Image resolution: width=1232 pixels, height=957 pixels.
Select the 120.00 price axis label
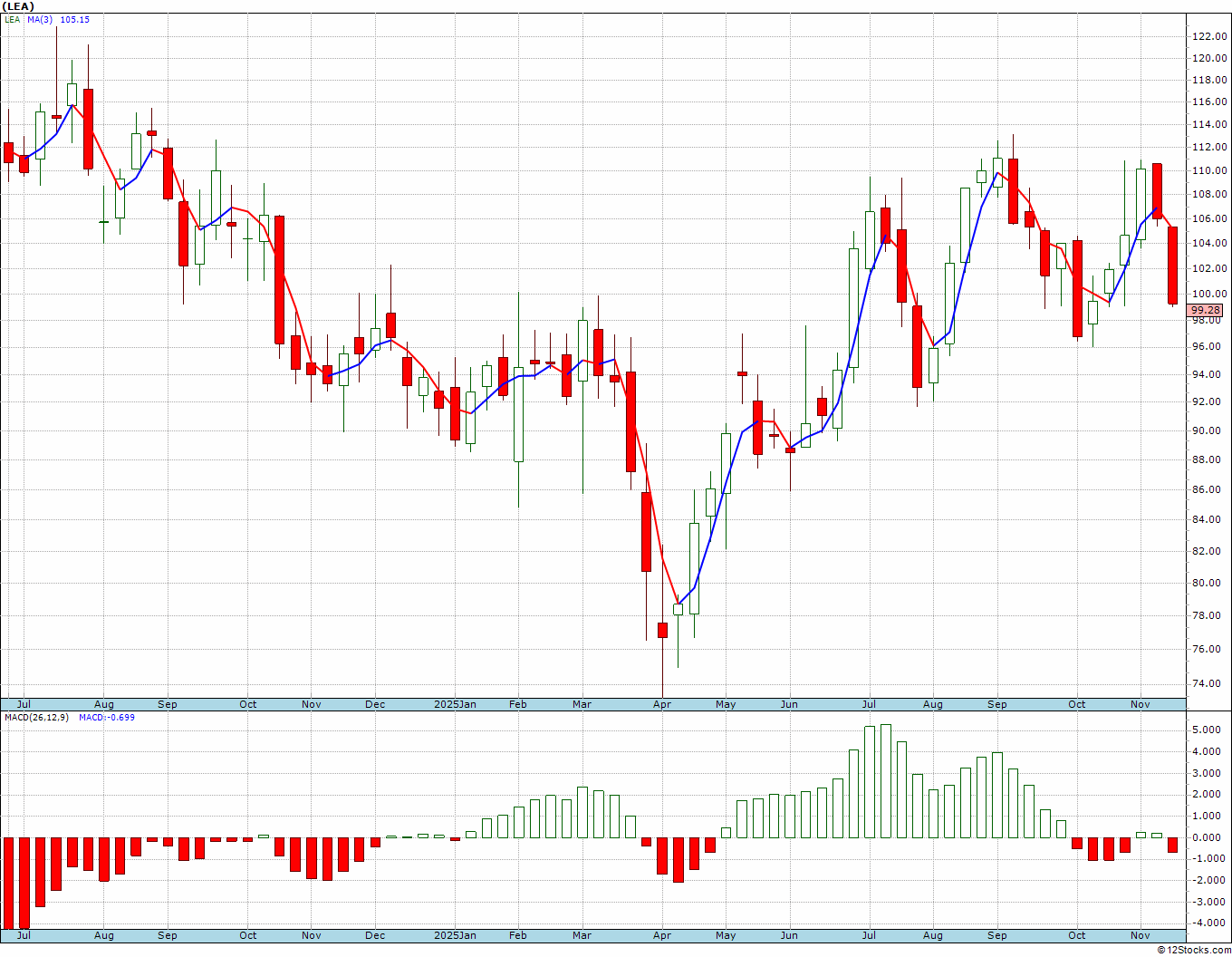tap(1209, 58)
